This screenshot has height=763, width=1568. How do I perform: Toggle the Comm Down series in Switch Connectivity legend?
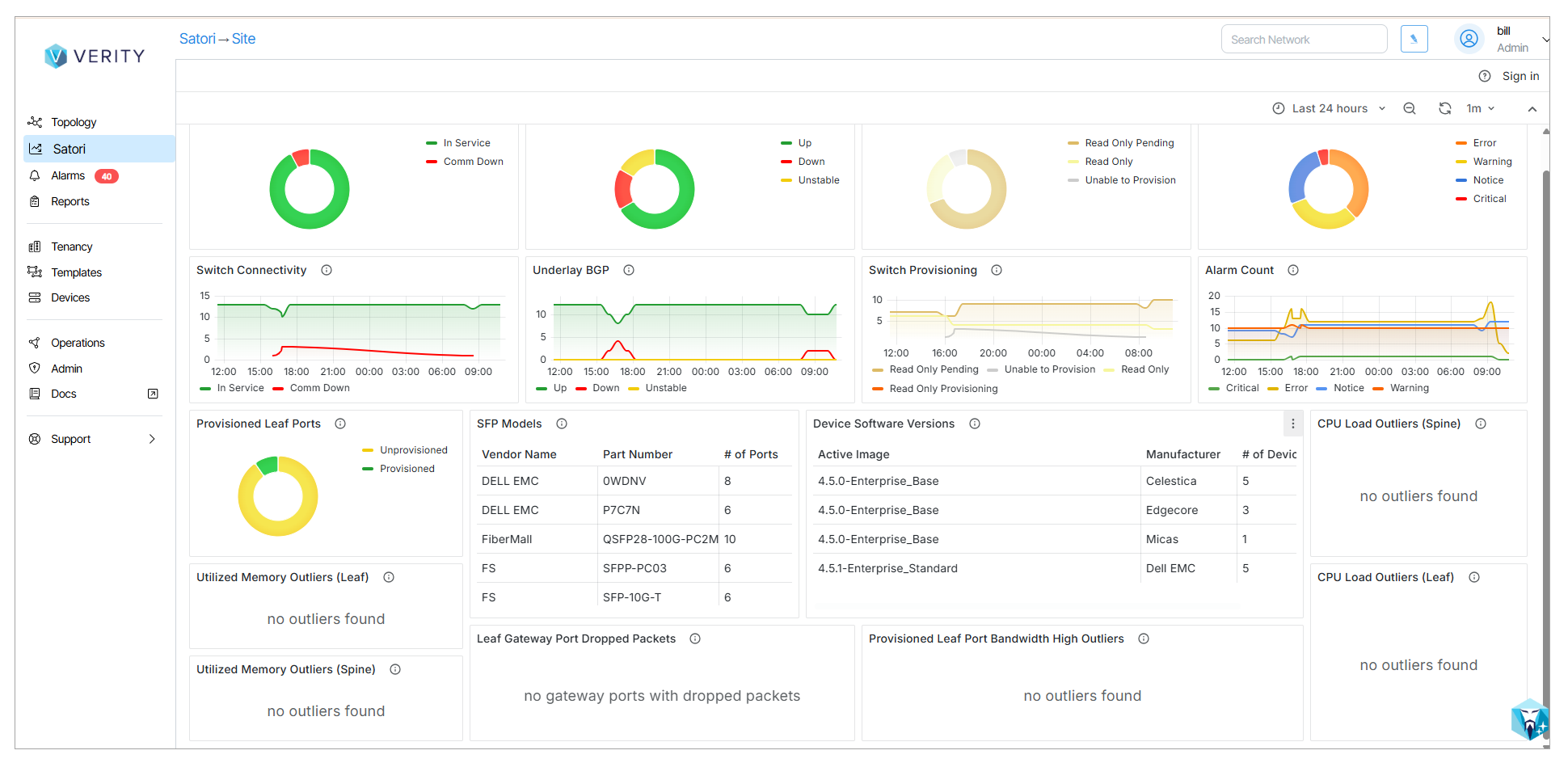(x=319, y=388)
